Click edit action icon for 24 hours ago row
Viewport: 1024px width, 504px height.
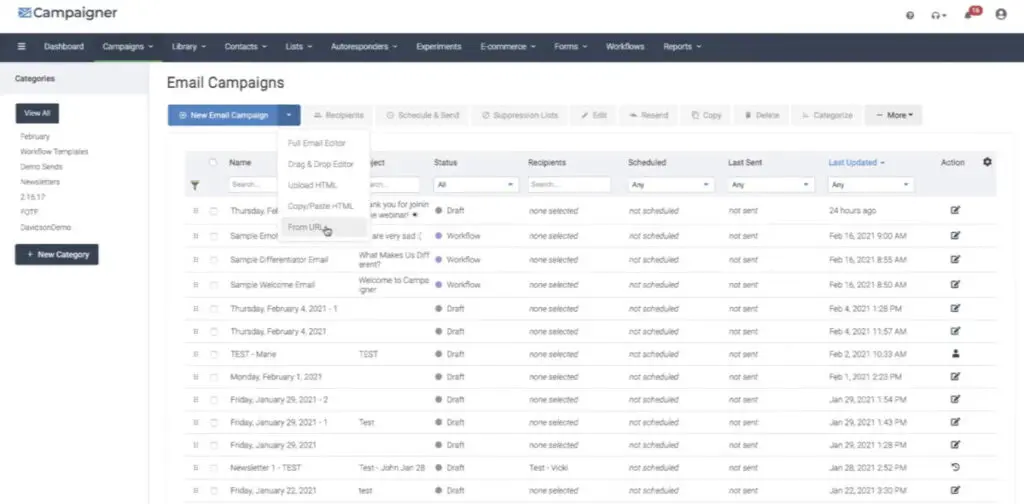[x=955, y=211]
